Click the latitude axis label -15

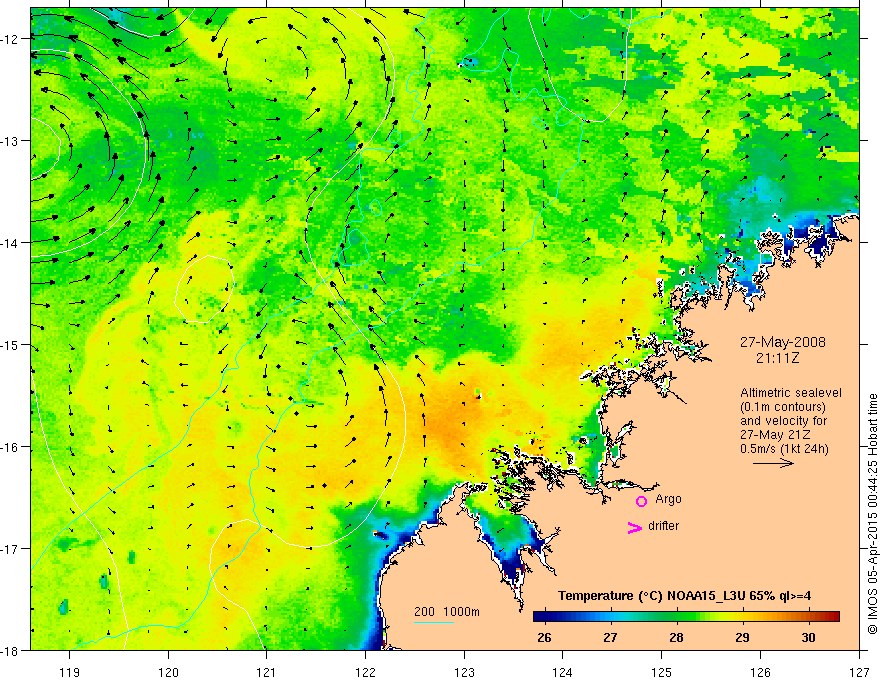click(x=11, y=345)
